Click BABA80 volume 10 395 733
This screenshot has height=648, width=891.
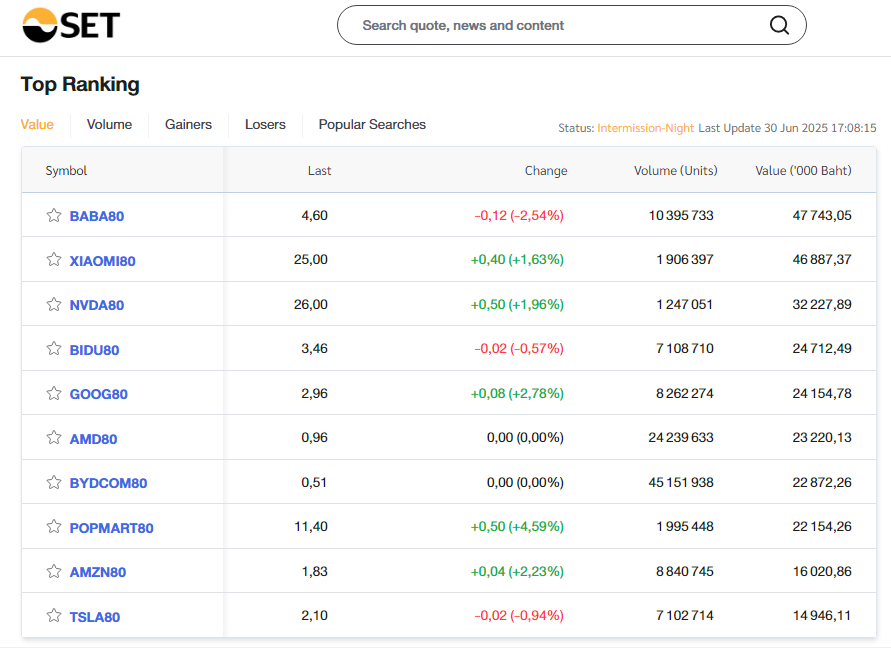click(681, 215)
